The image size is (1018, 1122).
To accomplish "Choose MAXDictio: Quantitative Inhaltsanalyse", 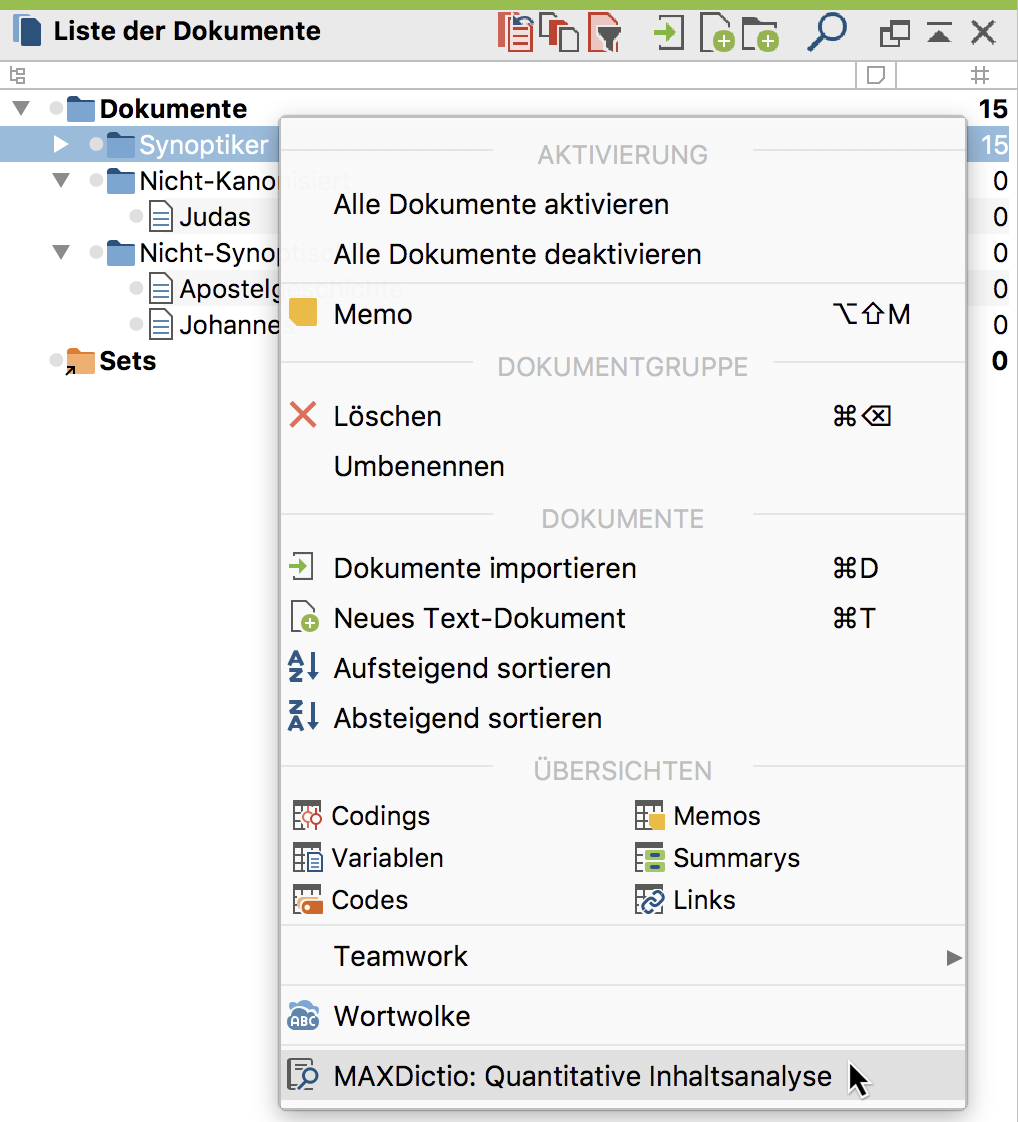I will 622,1076.
